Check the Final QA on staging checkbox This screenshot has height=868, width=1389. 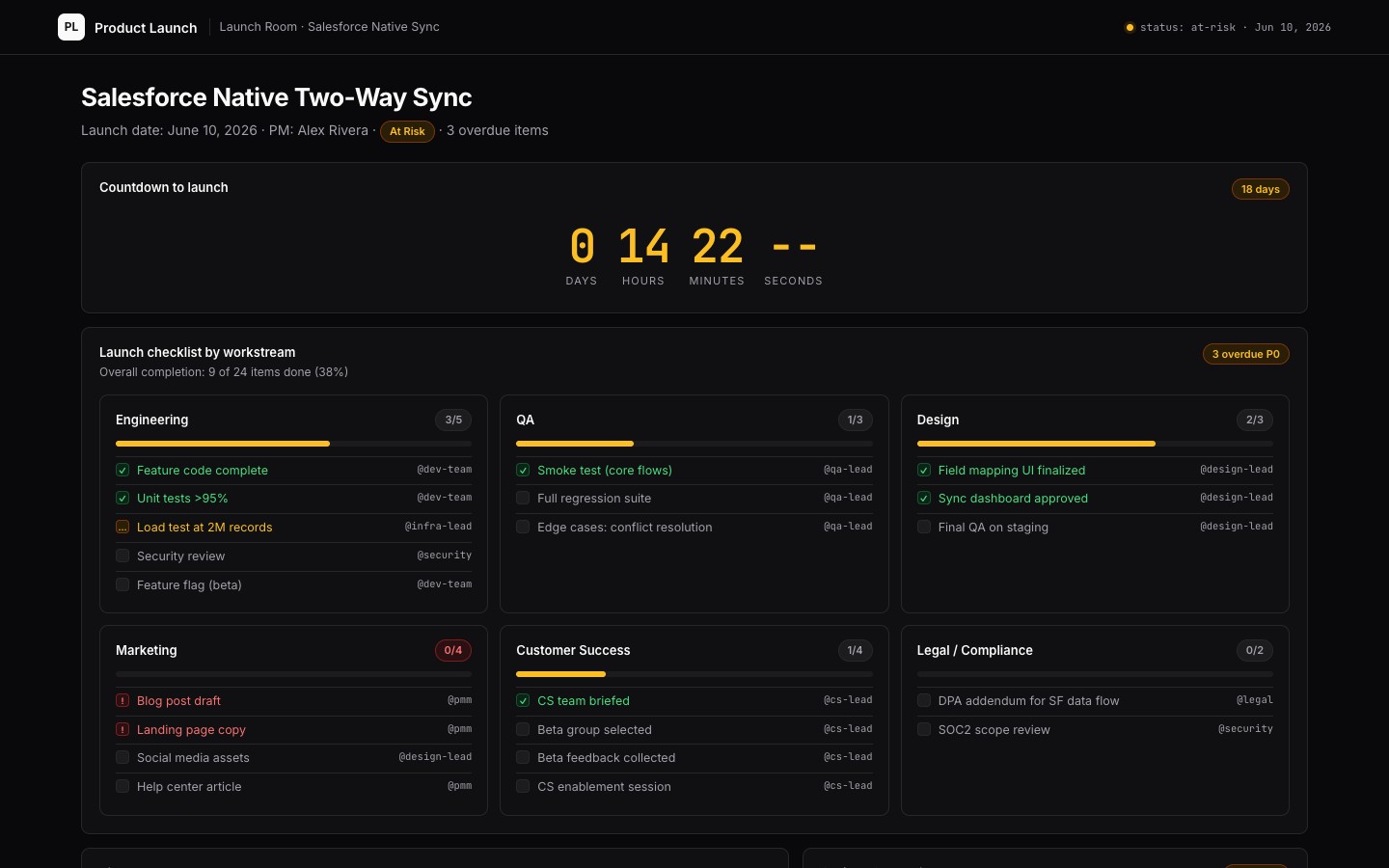coord(924,527)
